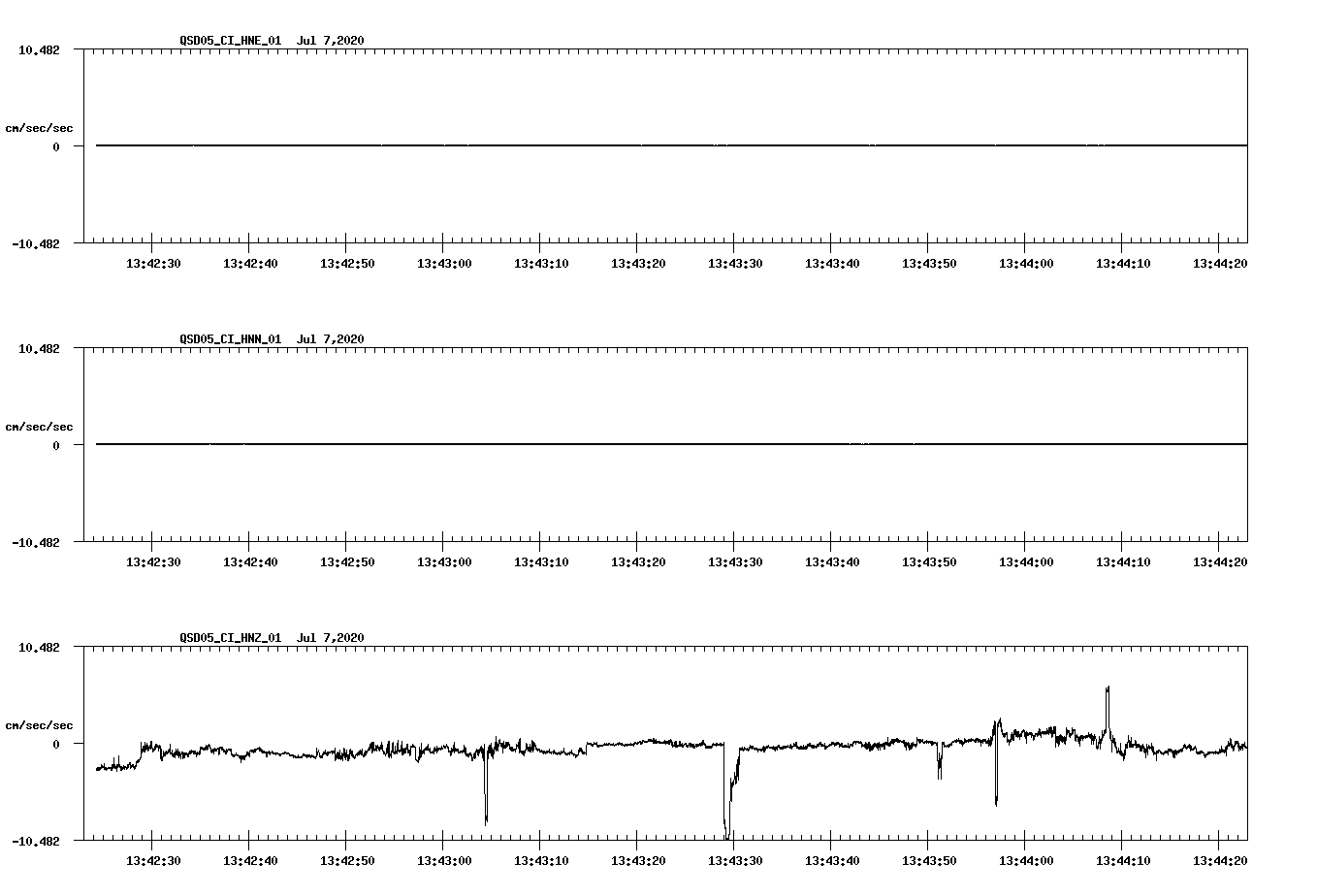Click the small dip near 13:43:51 on HNZ
This screenshot has height=896, width=1317.
(x=940, y=761)
